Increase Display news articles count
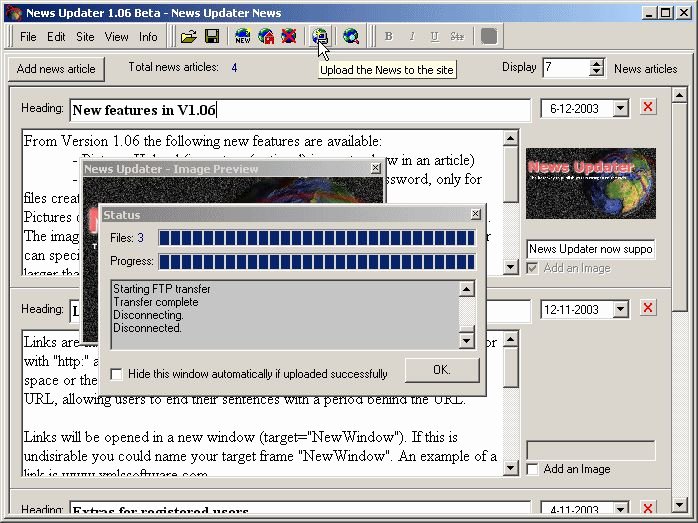 point(597,64)
